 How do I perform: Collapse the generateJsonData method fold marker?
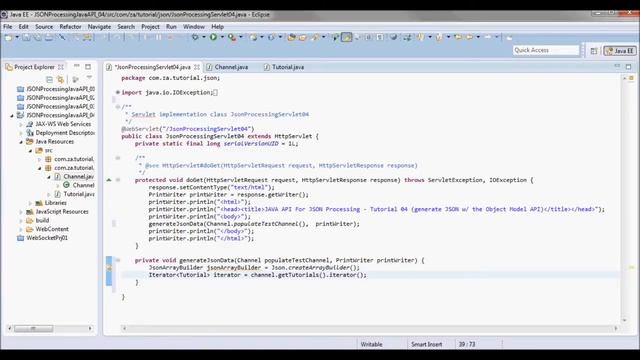[x=118, y=260]
